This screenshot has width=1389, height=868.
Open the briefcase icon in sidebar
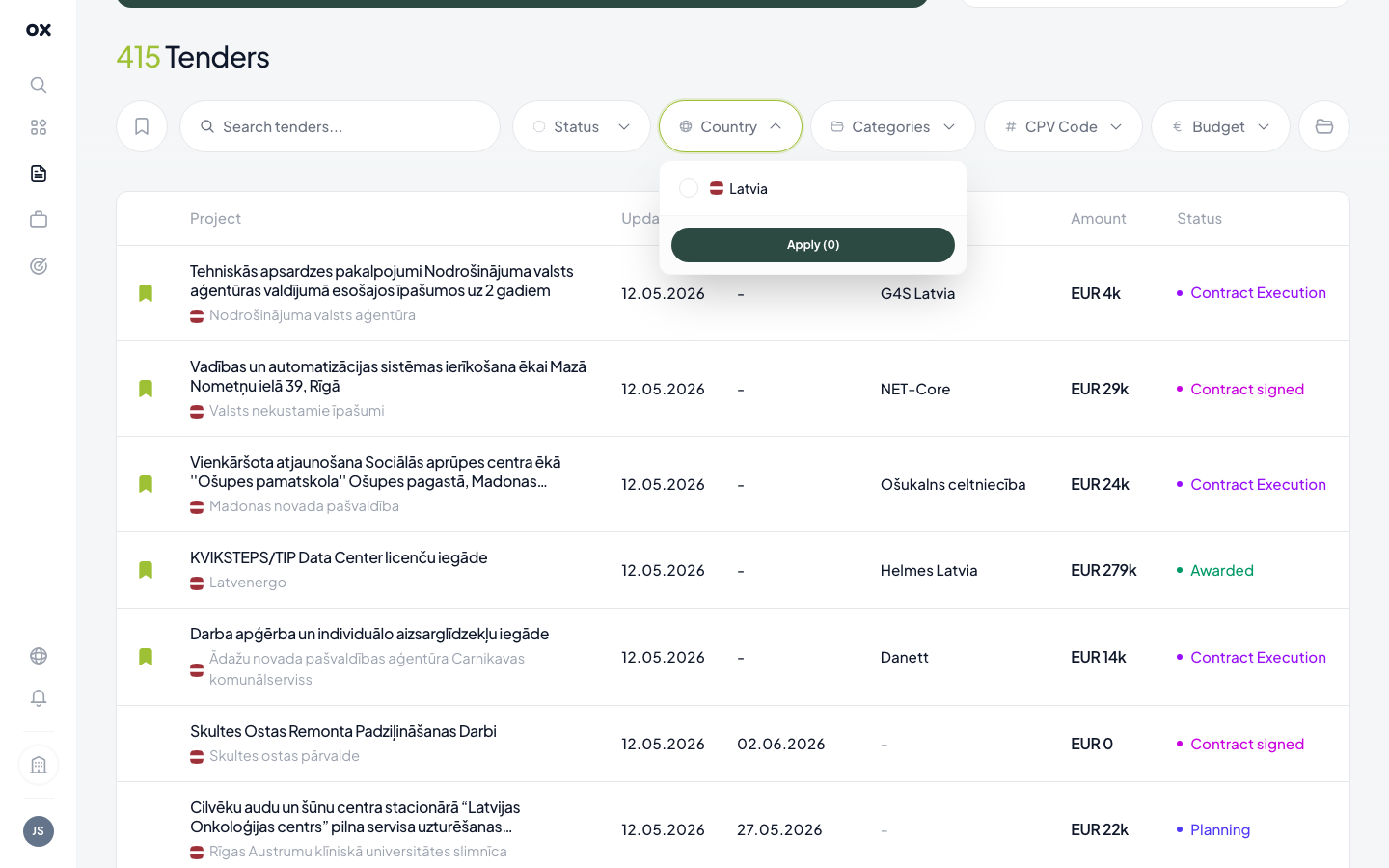coord(39,220)
